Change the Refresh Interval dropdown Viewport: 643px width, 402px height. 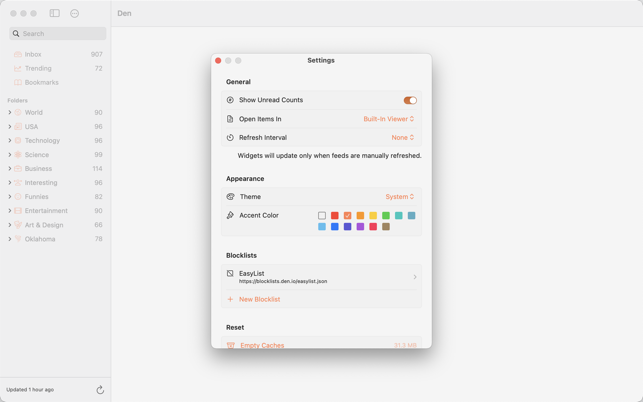click(x=402, y=138)
